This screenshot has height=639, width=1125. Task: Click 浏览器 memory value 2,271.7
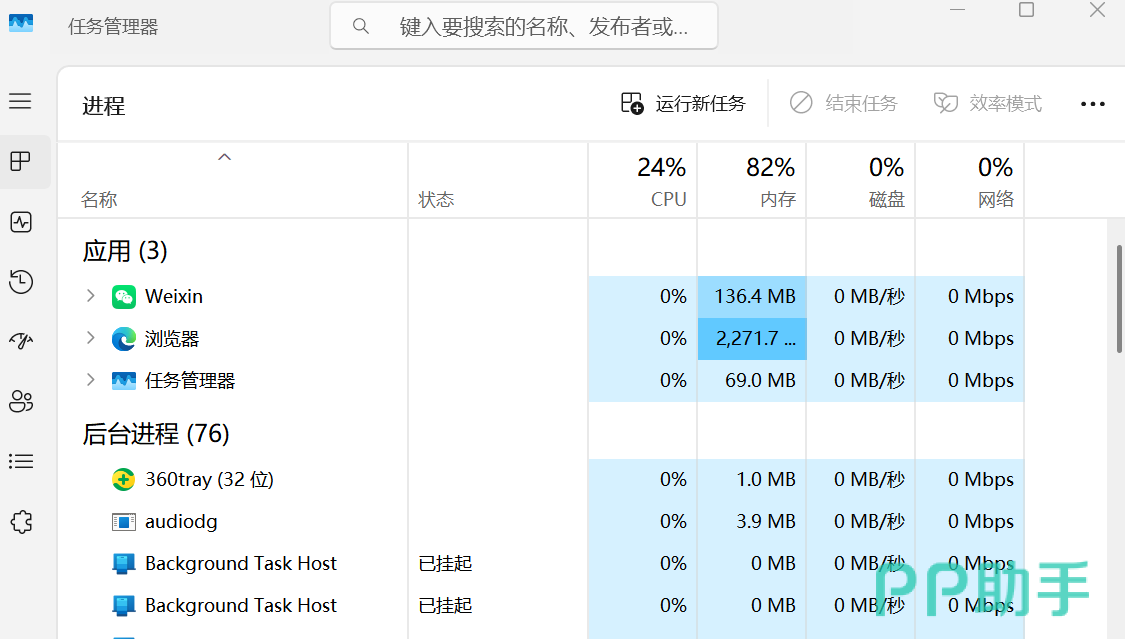coord(756,339)
